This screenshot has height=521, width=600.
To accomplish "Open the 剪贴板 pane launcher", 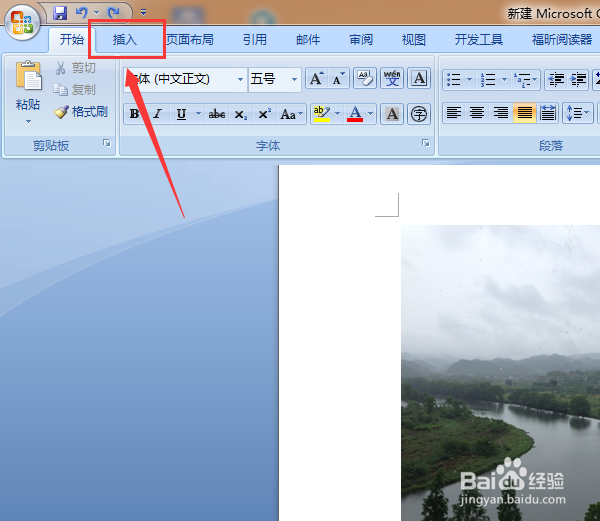I will [107, 143].
